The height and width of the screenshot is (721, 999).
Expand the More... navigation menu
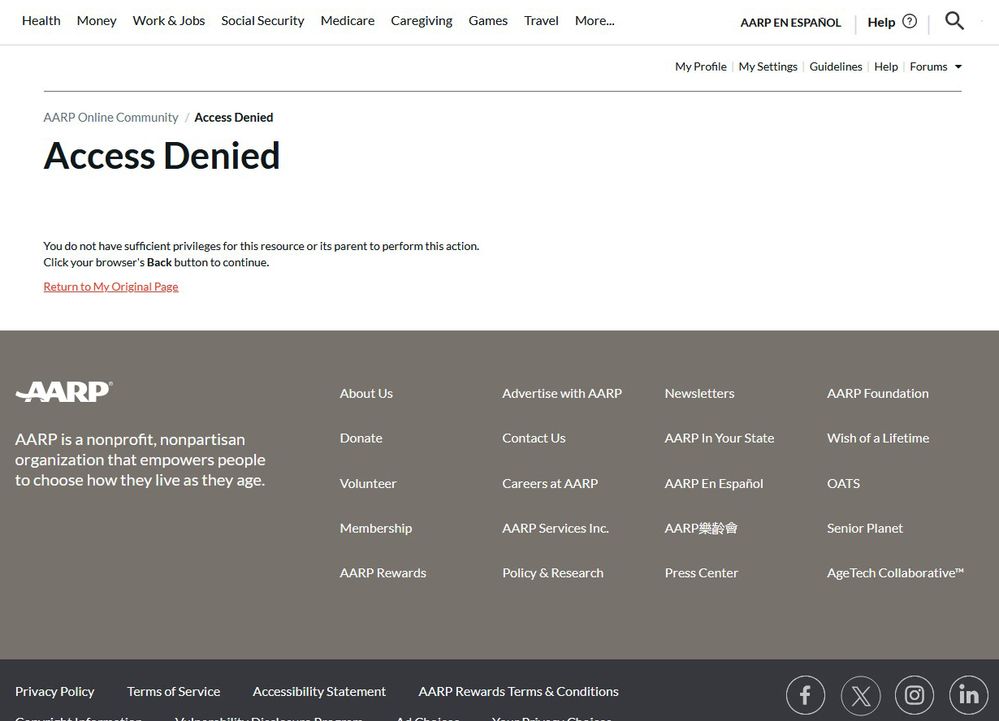point(594,21)
